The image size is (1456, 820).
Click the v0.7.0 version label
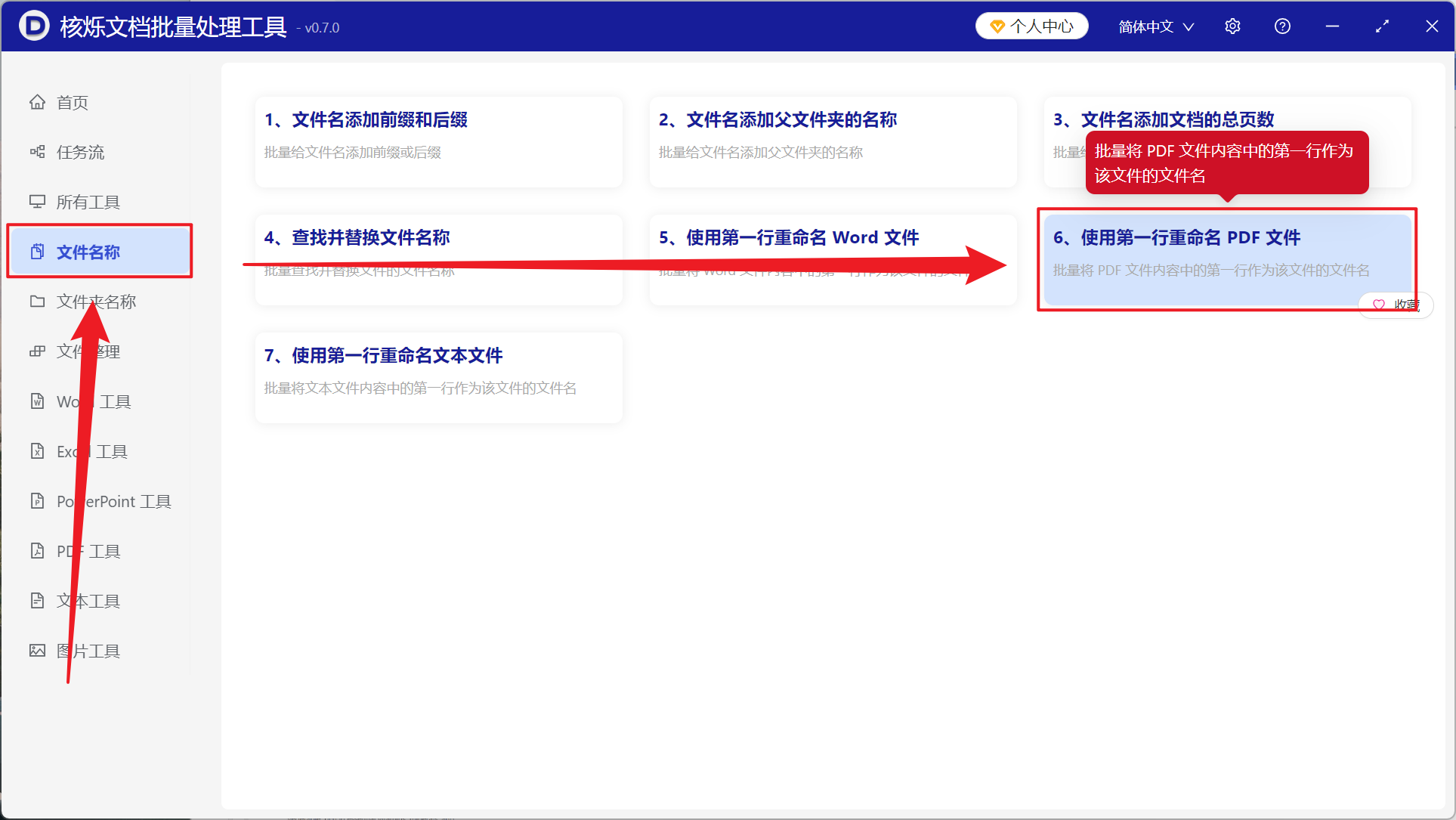pos(318,28)
